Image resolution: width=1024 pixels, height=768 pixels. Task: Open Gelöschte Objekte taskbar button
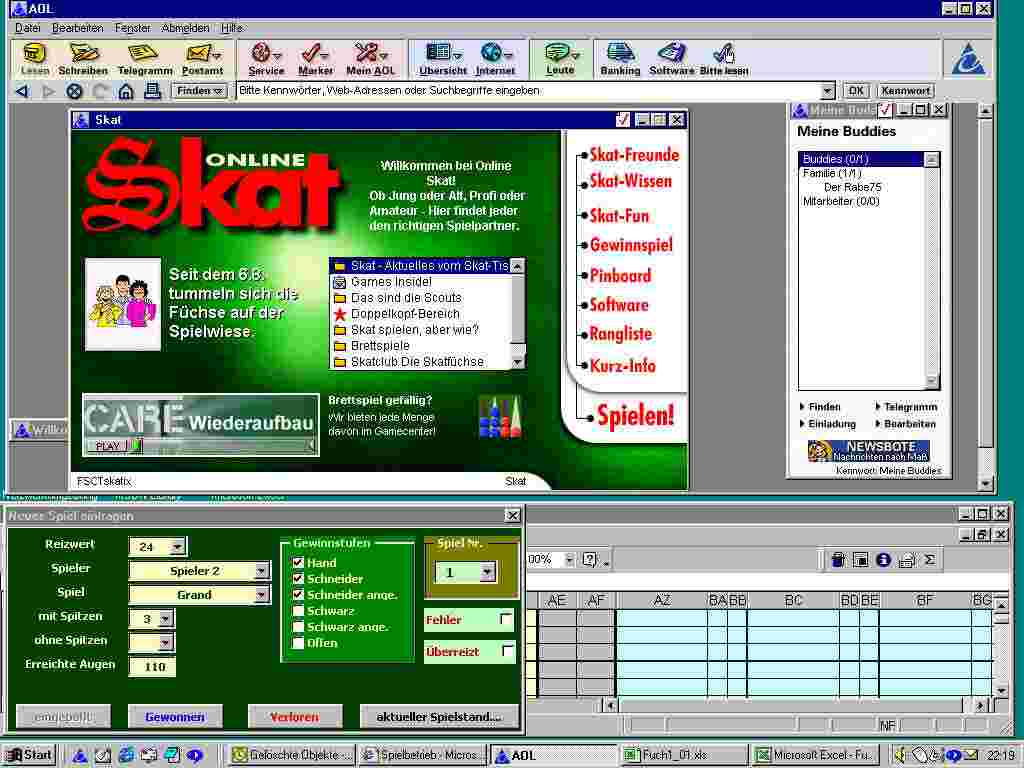(292, 755)
